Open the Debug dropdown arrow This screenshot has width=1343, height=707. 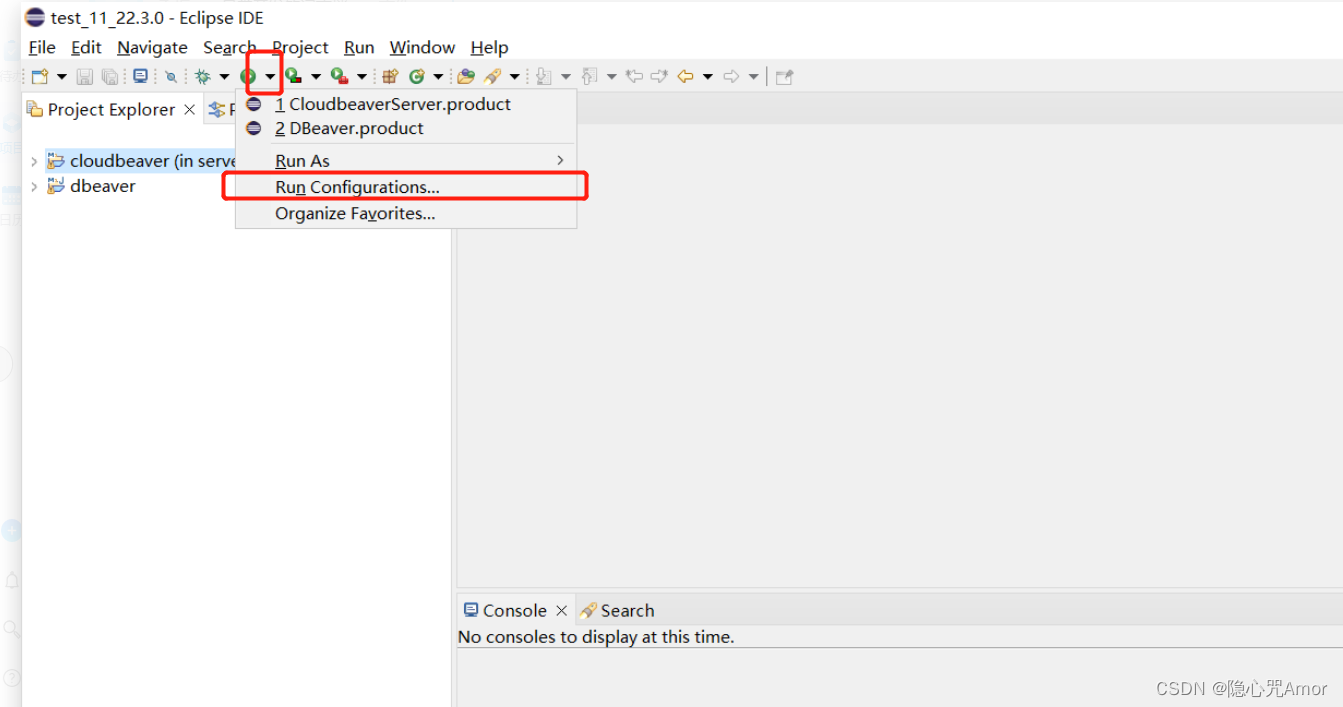pos(224,76)
